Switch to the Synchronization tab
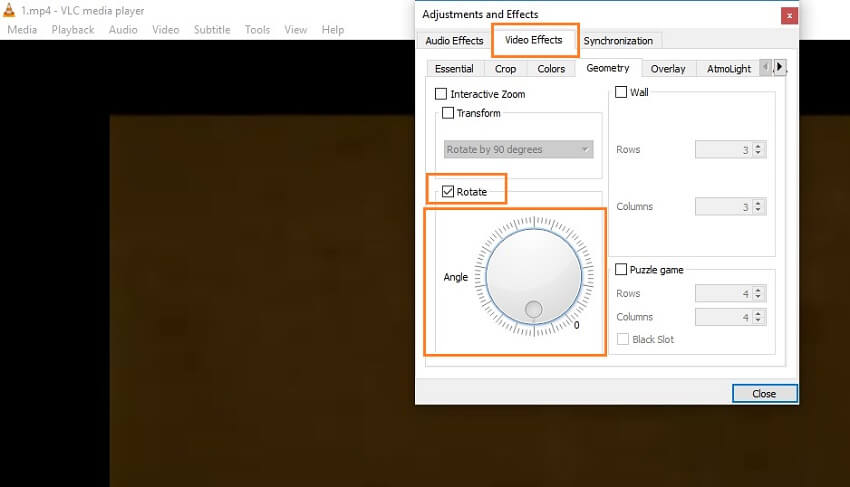Viewport: 850px width, 487px height. tap(618, 41)
